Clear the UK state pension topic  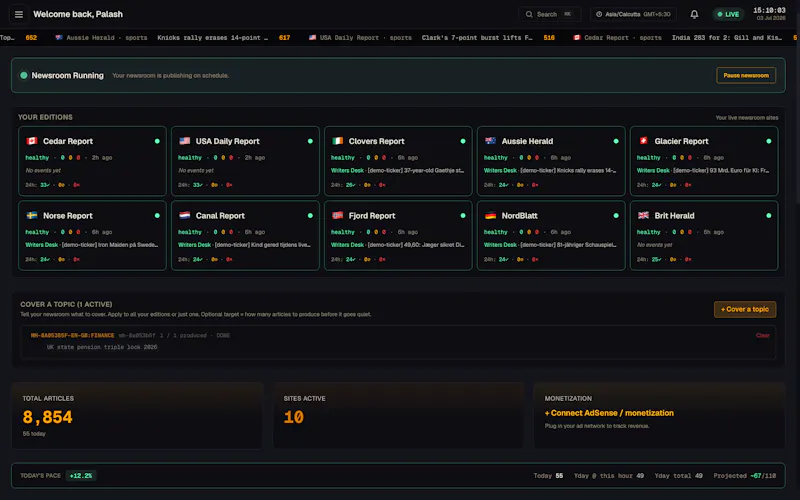pyautogui.click(x=763, y=335)
